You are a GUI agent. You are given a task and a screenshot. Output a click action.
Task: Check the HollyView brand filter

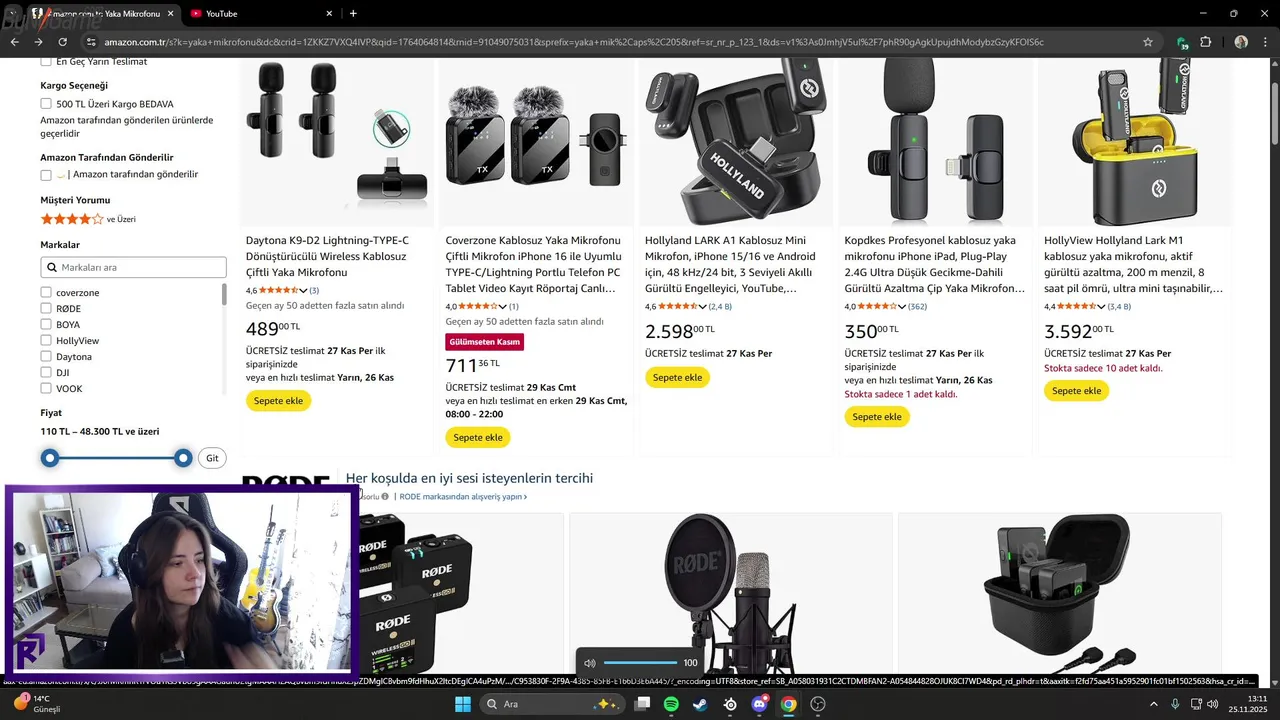[46, 340]
